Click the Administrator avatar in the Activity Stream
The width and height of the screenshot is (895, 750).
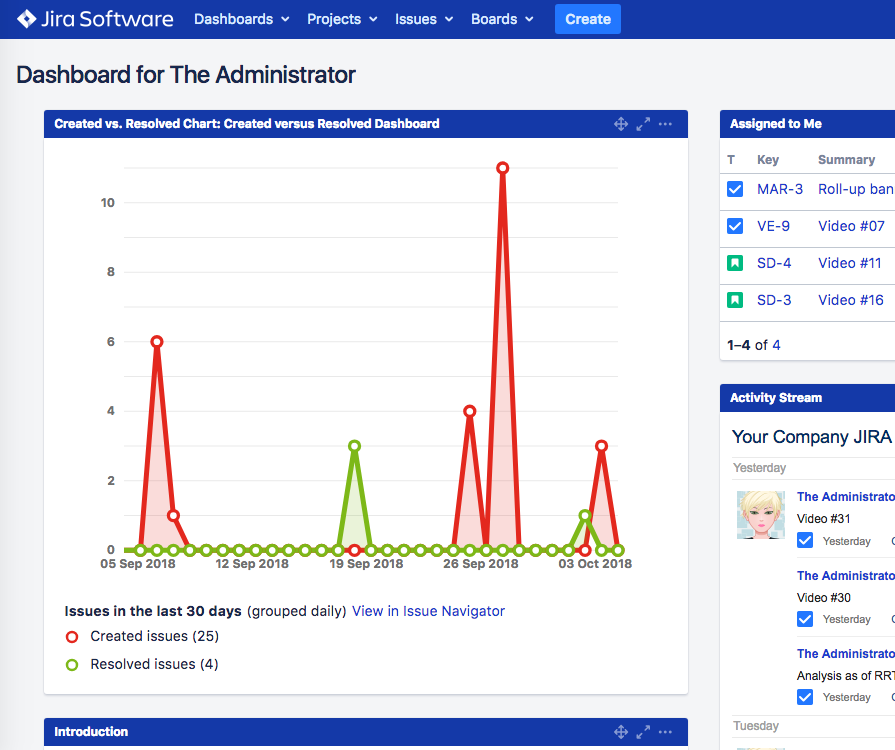pos(760,514)
